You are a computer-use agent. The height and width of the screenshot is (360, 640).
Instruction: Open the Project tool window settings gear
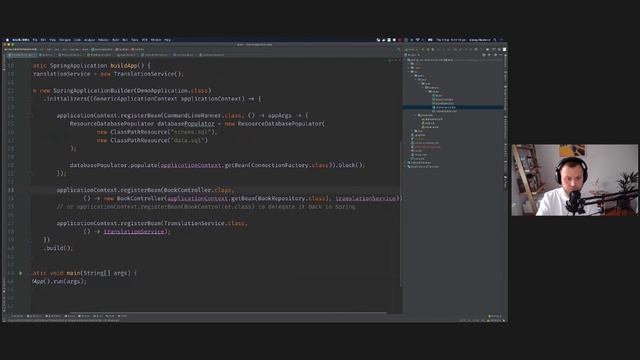495,55
